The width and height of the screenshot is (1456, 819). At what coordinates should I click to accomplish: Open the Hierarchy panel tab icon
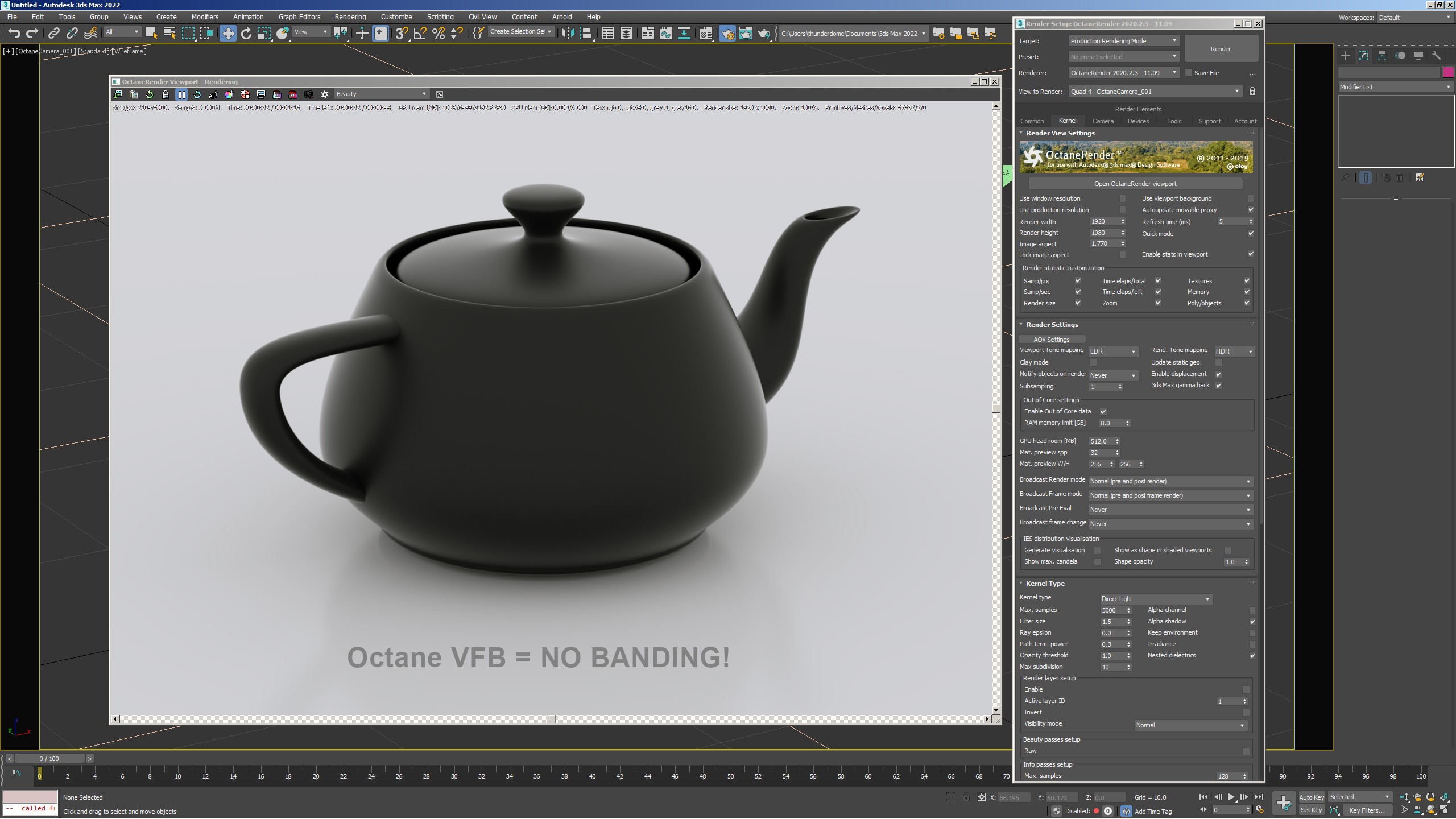coord(1381,56)
